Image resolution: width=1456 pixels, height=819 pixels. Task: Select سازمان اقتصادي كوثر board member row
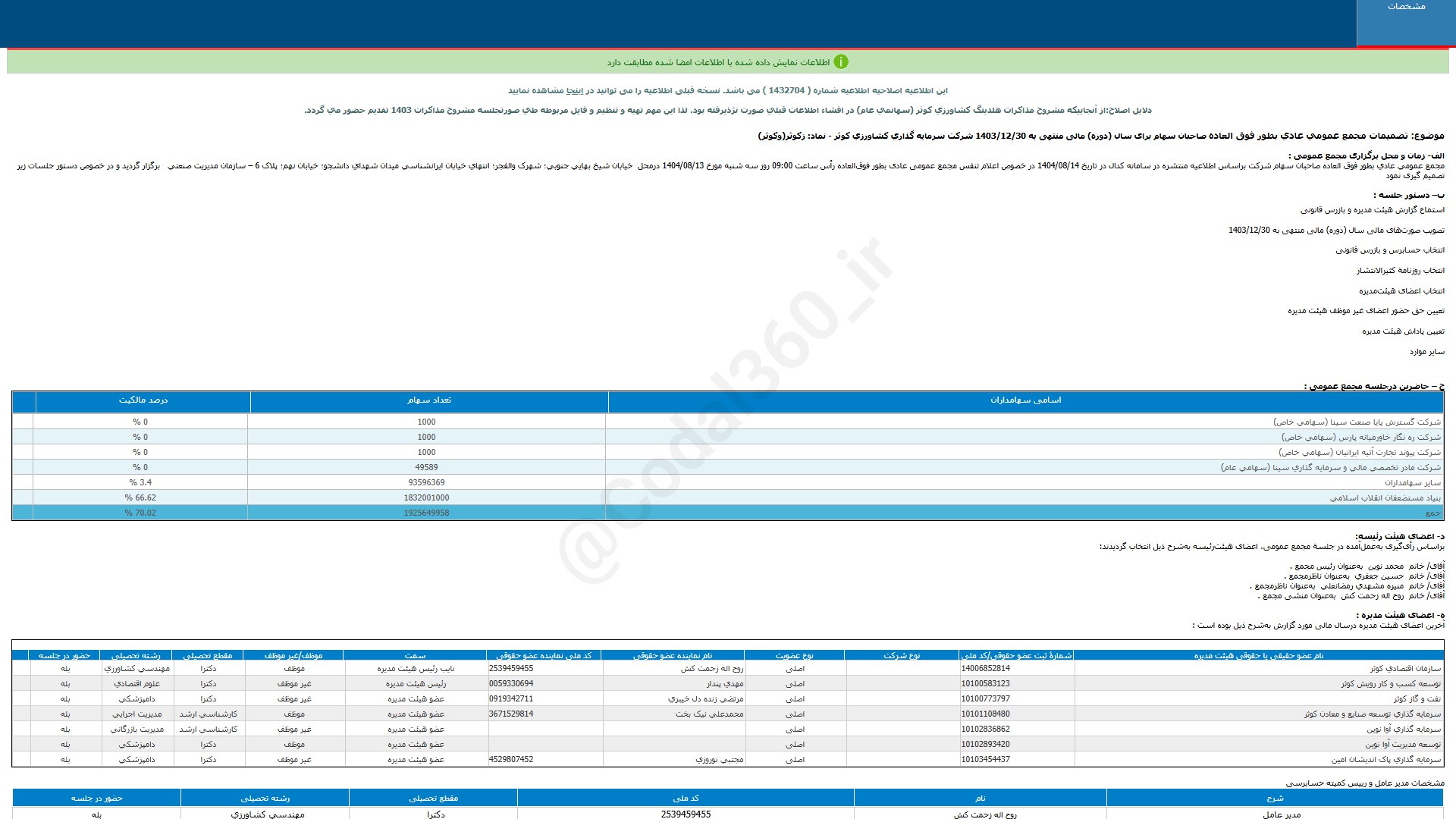tap(1405, 669)
